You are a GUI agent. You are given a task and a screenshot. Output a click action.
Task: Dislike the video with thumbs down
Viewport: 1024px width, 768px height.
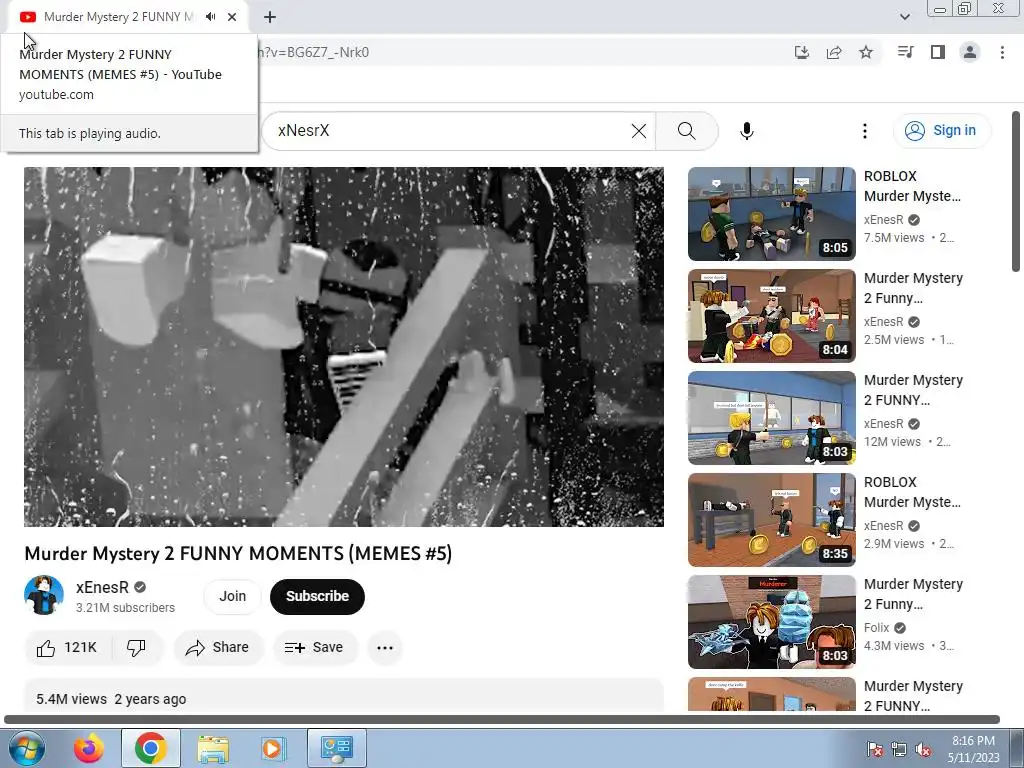(x=136, y=647)
